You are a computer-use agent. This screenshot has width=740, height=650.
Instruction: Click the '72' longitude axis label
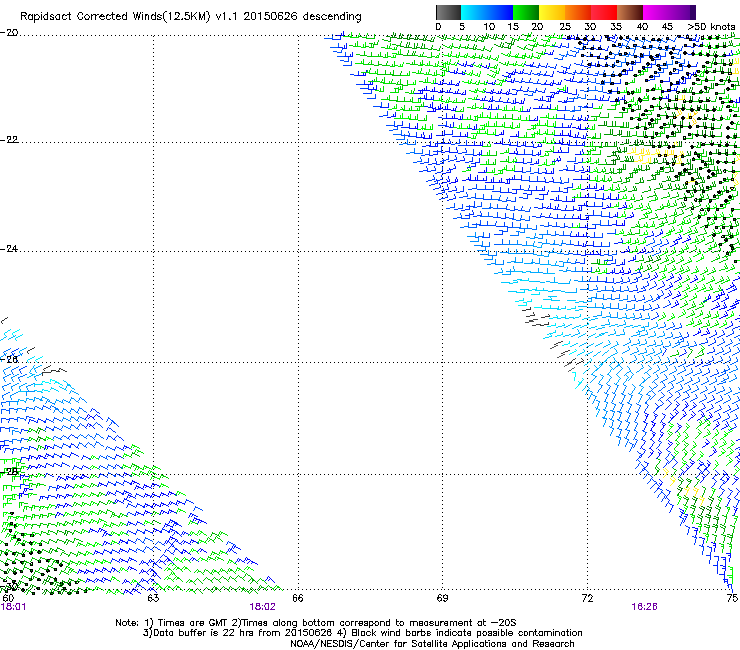tap(587, 598)
